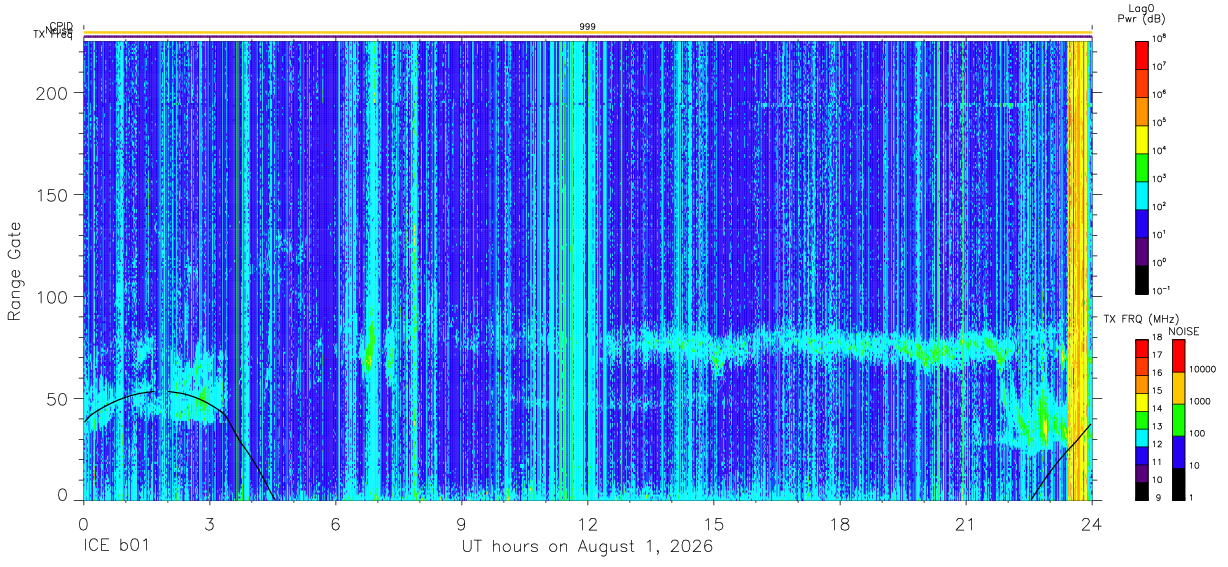The width and height of the screenshot is (1228, 567).
Task: Select the '15' label on TX FRQ scale
Action: [x=1156, y=391]
